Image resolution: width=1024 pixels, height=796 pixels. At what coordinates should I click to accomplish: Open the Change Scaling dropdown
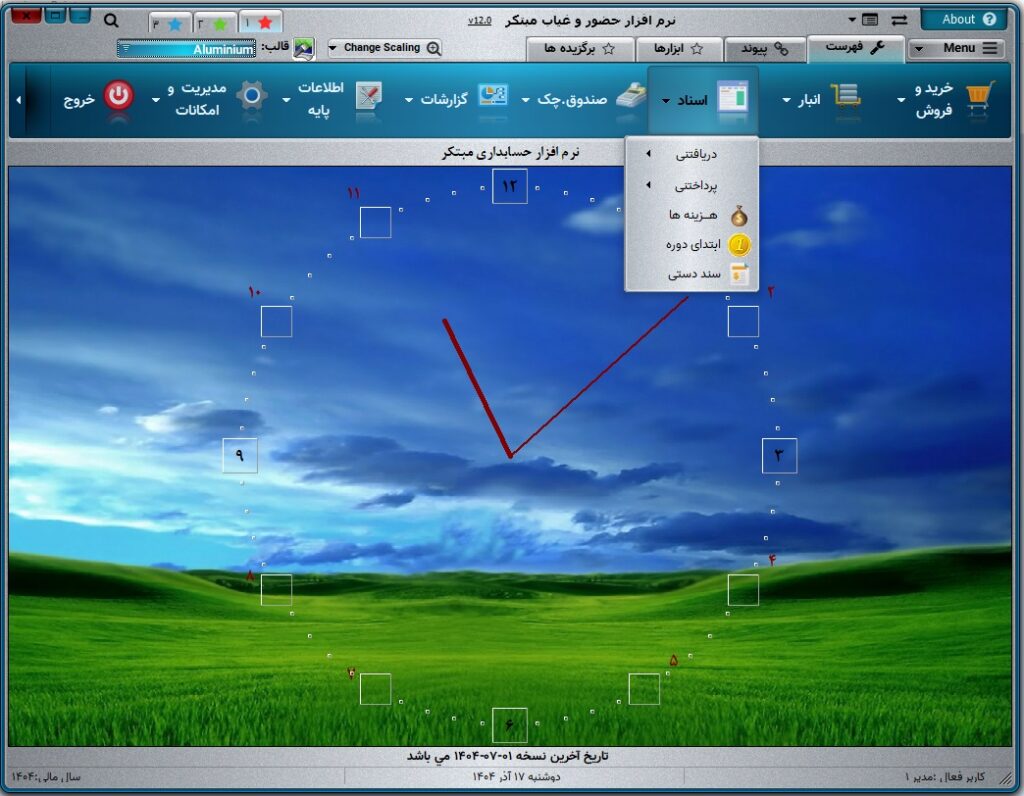click(x=384, y=48)
